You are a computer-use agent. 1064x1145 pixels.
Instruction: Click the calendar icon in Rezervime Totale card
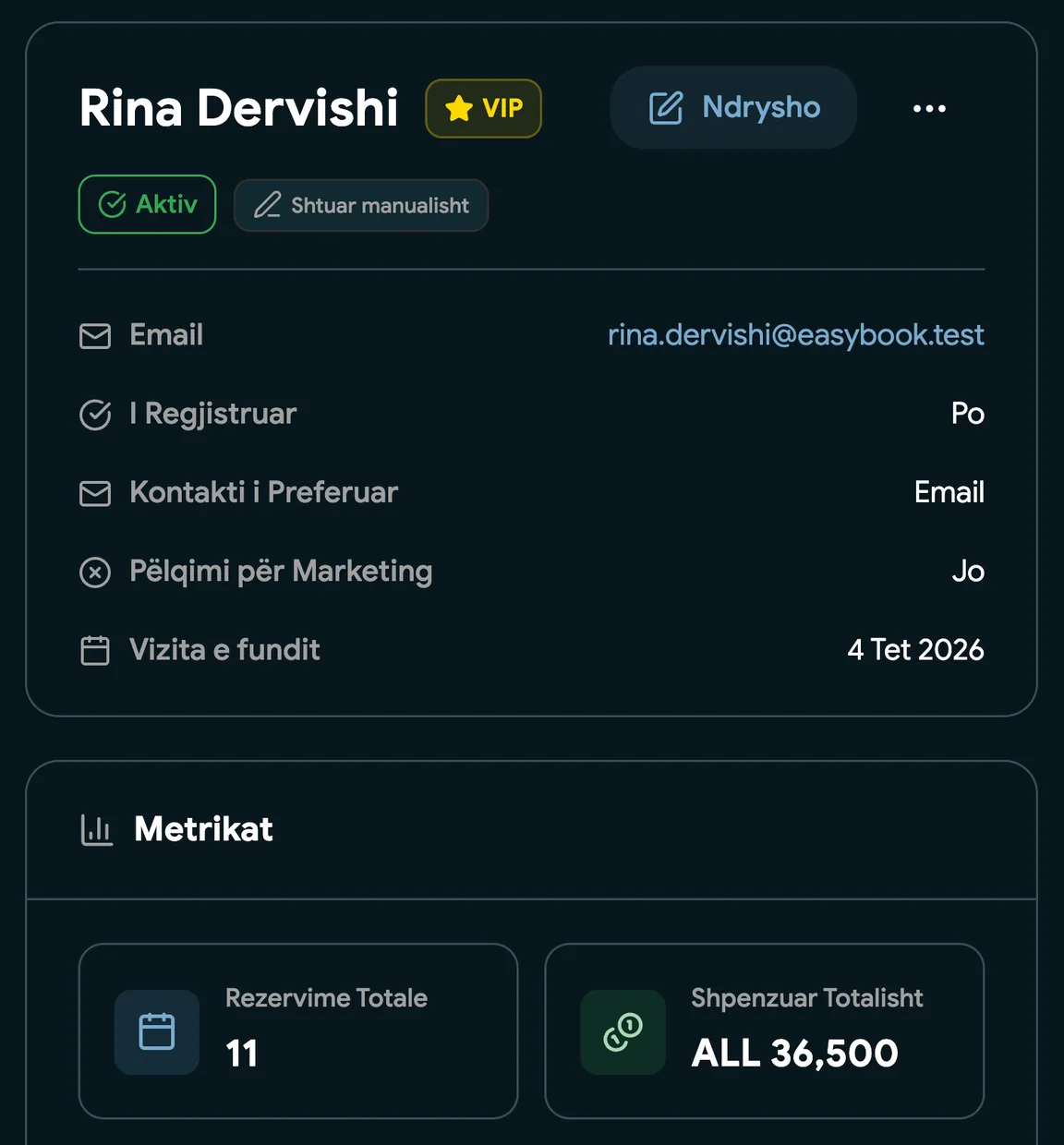point(157,1031)
